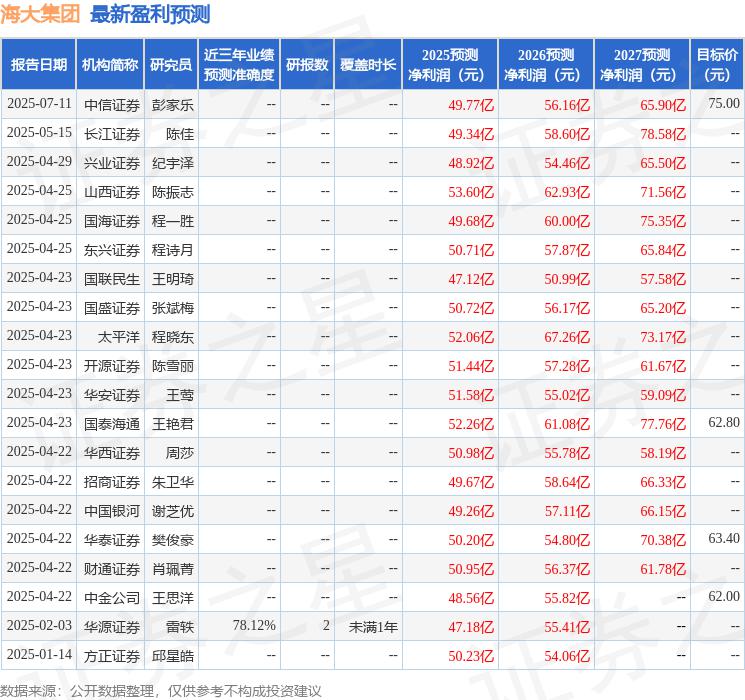Click the date 2025-07-11
Image resolution: width=745 pixels, height=700 pixels.
tap(39, 104)
